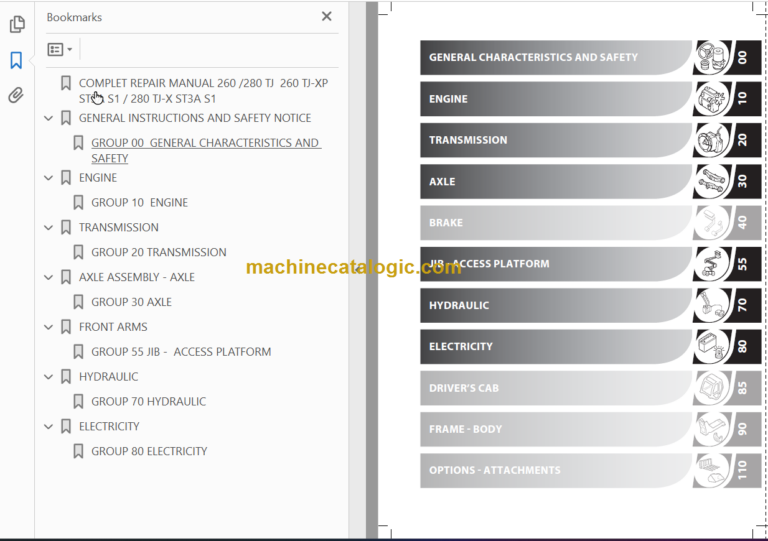Click axle icon for section 30
Screen dimensions: 768x541
pyautogui.click(x=712, y=182)
